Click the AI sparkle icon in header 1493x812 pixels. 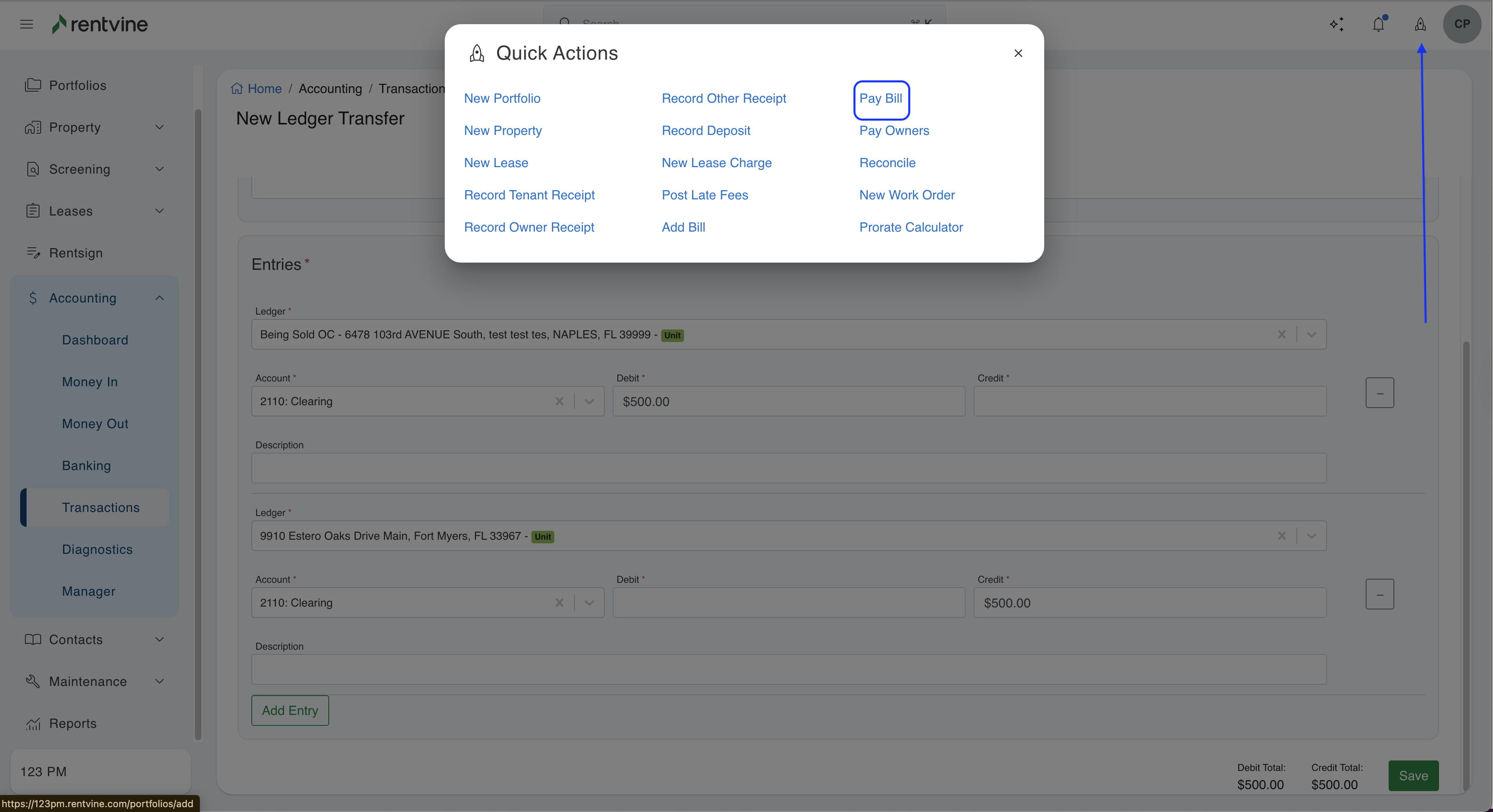[x=1337, y=24]
